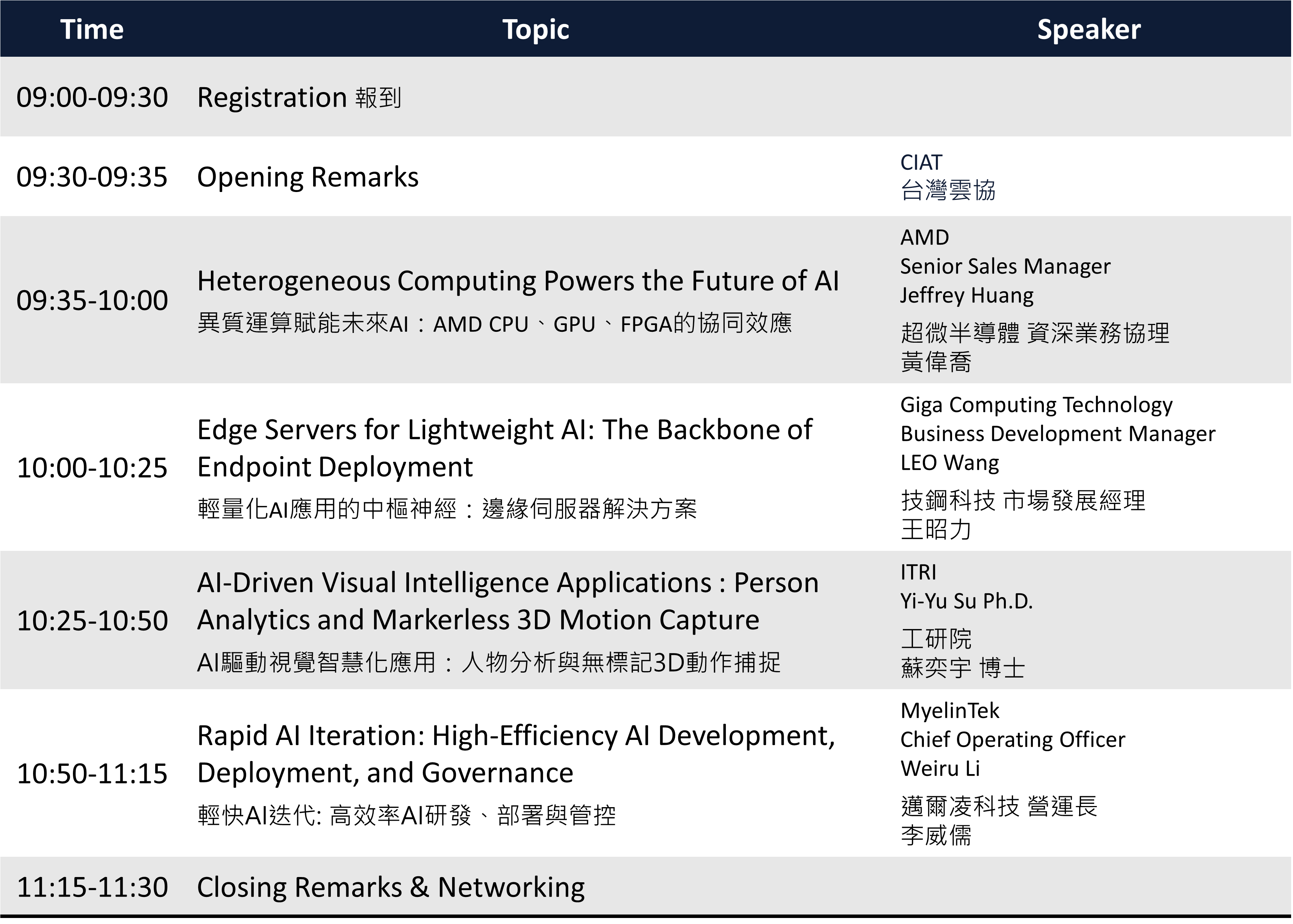Viewport: 1293px width, 924px height.
Task: Select the Registration 報到 row text
Action: (x=299, y=97)
